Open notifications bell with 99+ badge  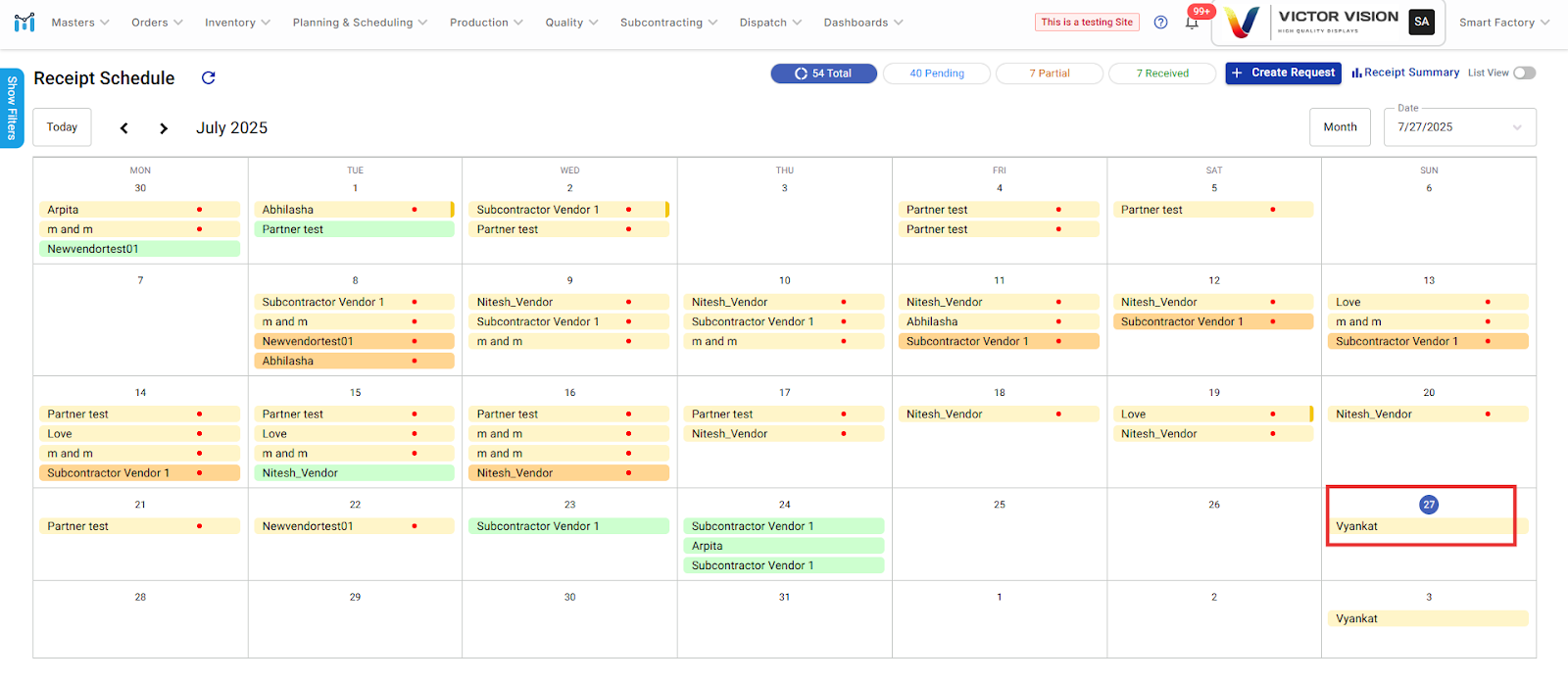pyautogui.click(x=1193, y=23)
